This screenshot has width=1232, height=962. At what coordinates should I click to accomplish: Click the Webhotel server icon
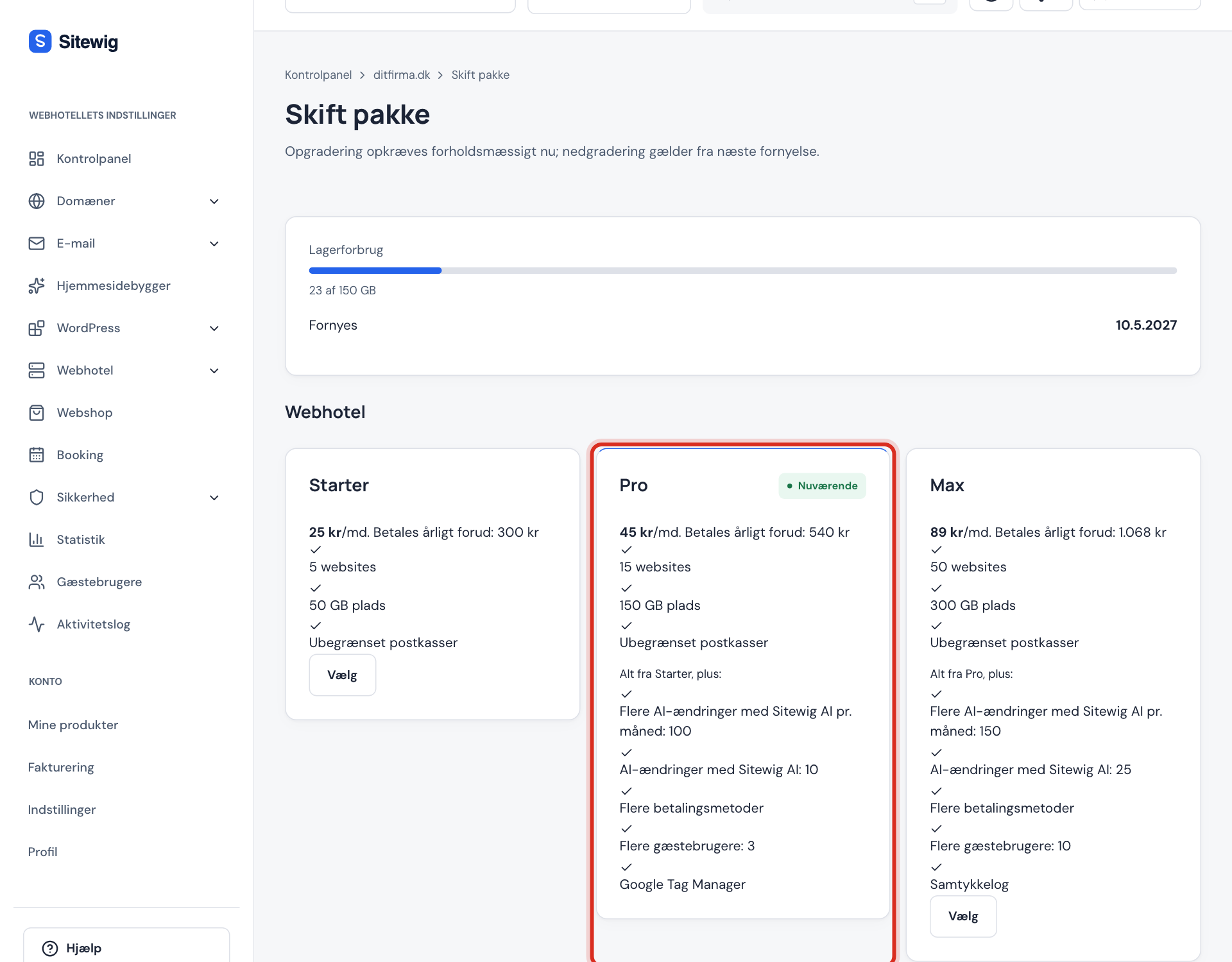pyautogui.click(x=37, y=370)
